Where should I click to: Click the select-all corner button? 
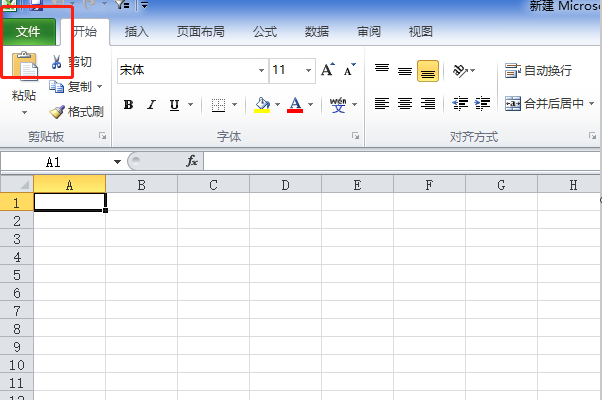[17, 184]
